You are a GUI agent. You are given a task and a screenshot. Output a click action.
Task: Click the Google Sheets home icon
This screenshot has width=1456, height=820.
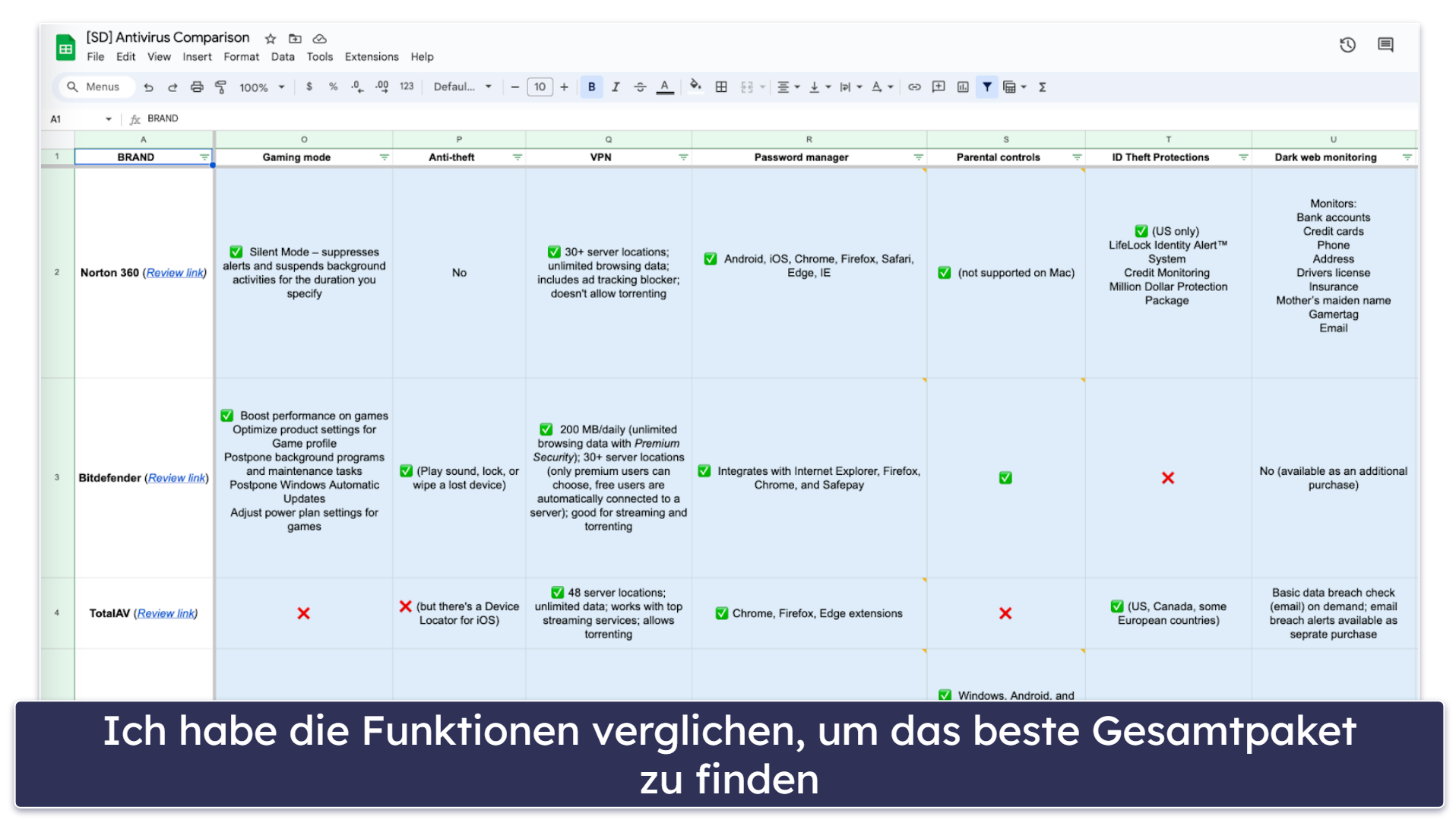coord(66,47)
